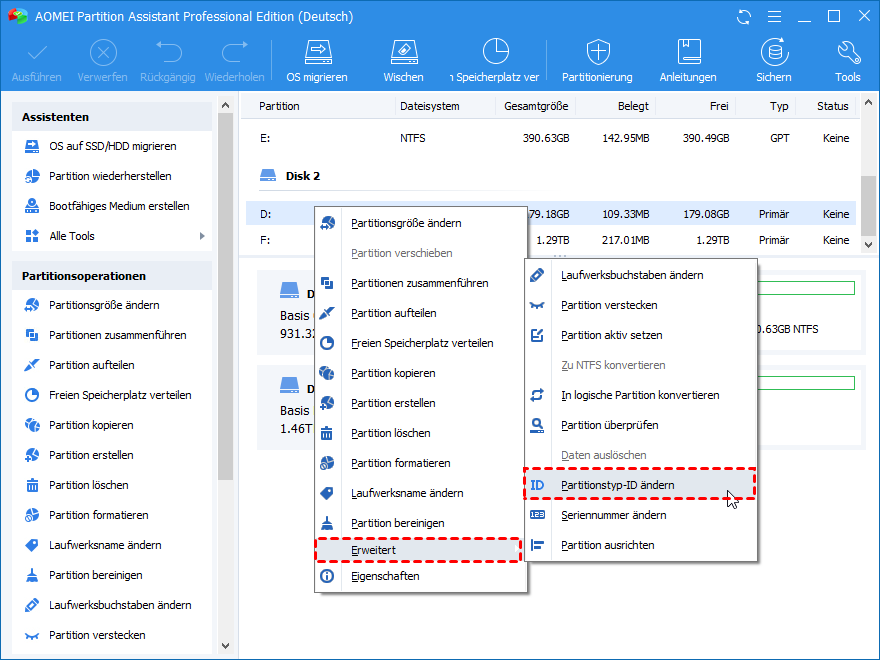Click the Sichern backup icon
The width and height of the screenshot is (880, 660).
click(774, 52)
